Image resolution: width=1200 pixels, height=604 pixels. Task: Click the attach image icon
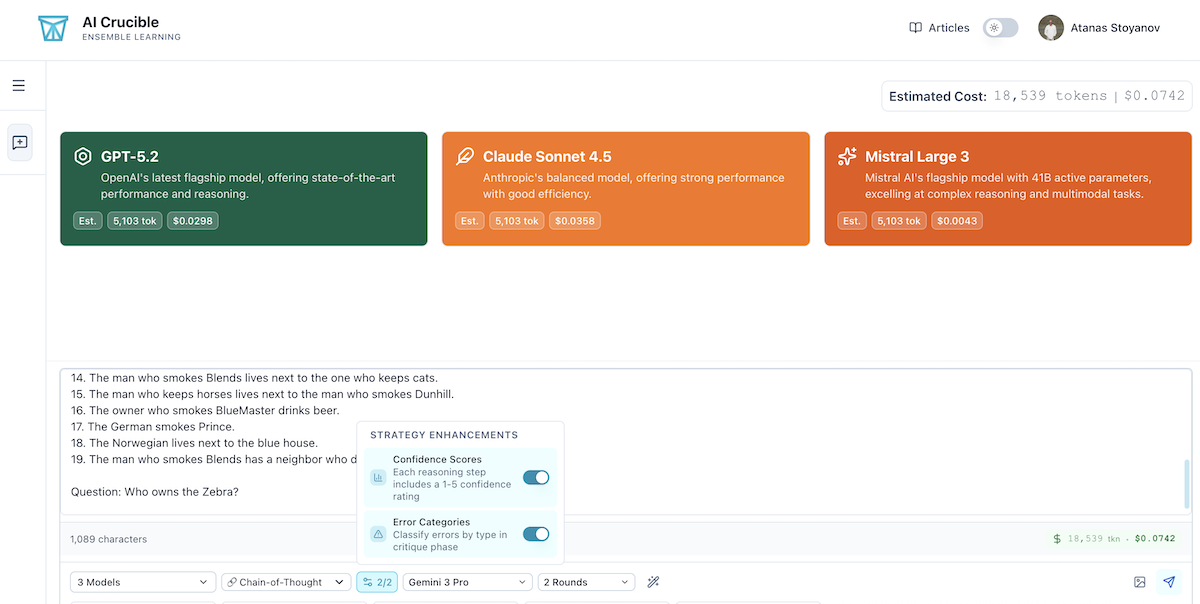[1139, 582]
